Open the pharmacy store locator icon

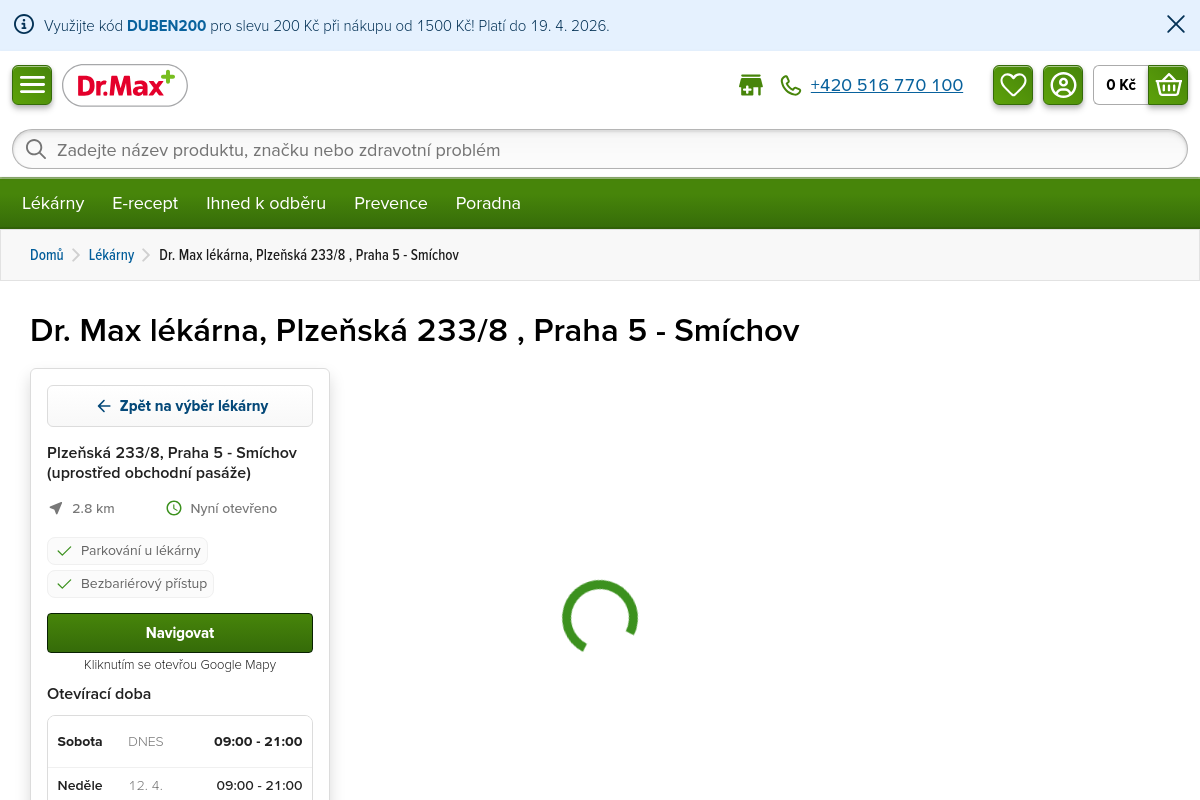pos(750,86)
